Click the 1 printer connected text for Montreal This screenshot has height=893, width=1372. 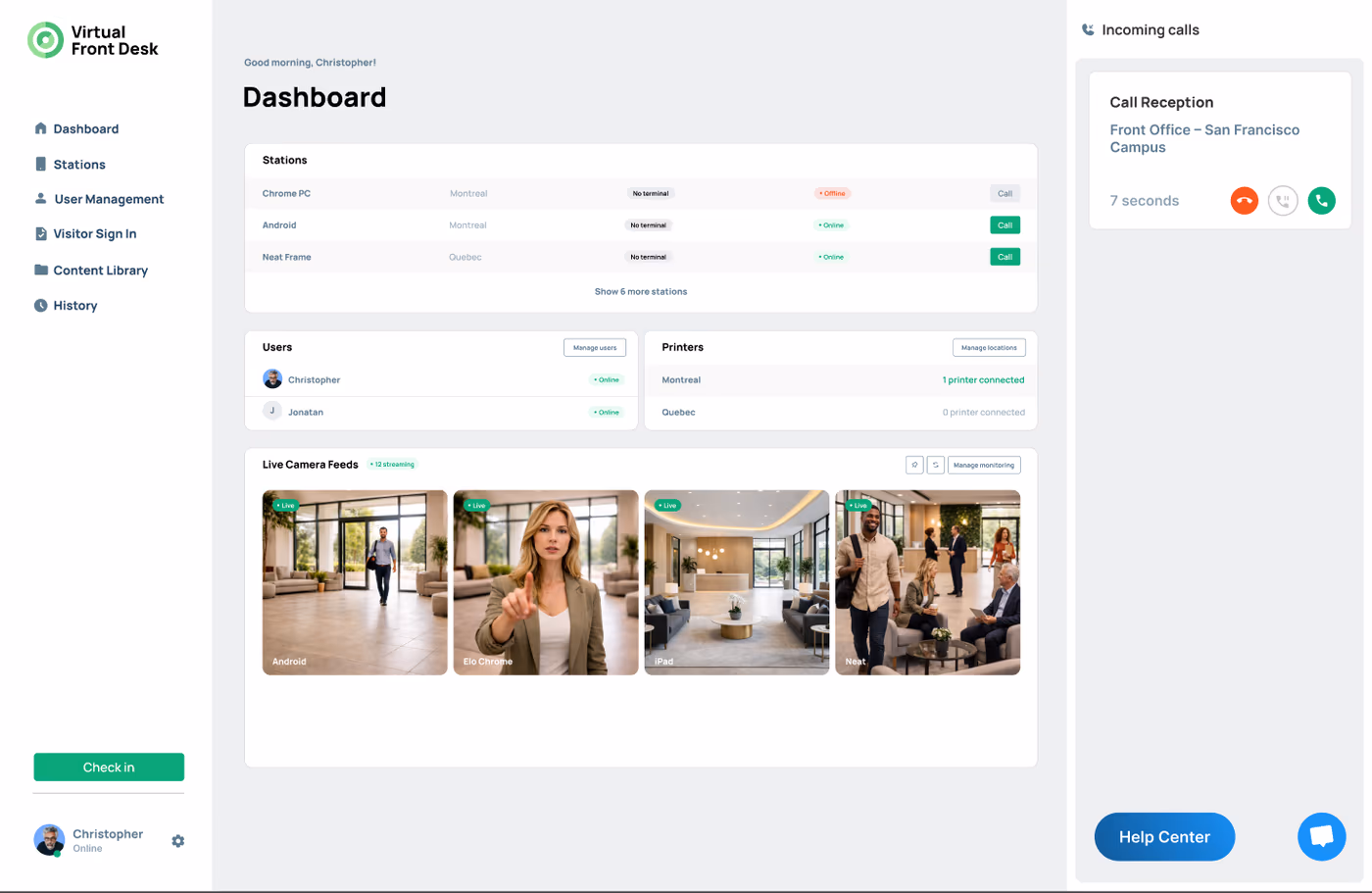tap(983, 379)
